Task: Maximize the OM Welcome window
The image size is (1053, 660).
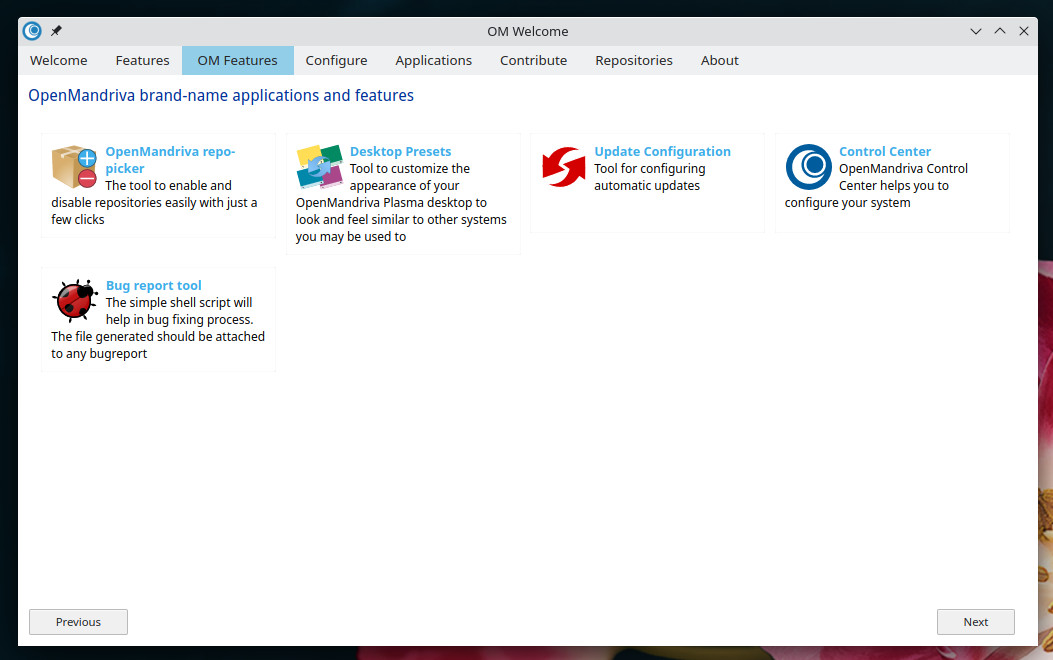Action: point(1000,31)
